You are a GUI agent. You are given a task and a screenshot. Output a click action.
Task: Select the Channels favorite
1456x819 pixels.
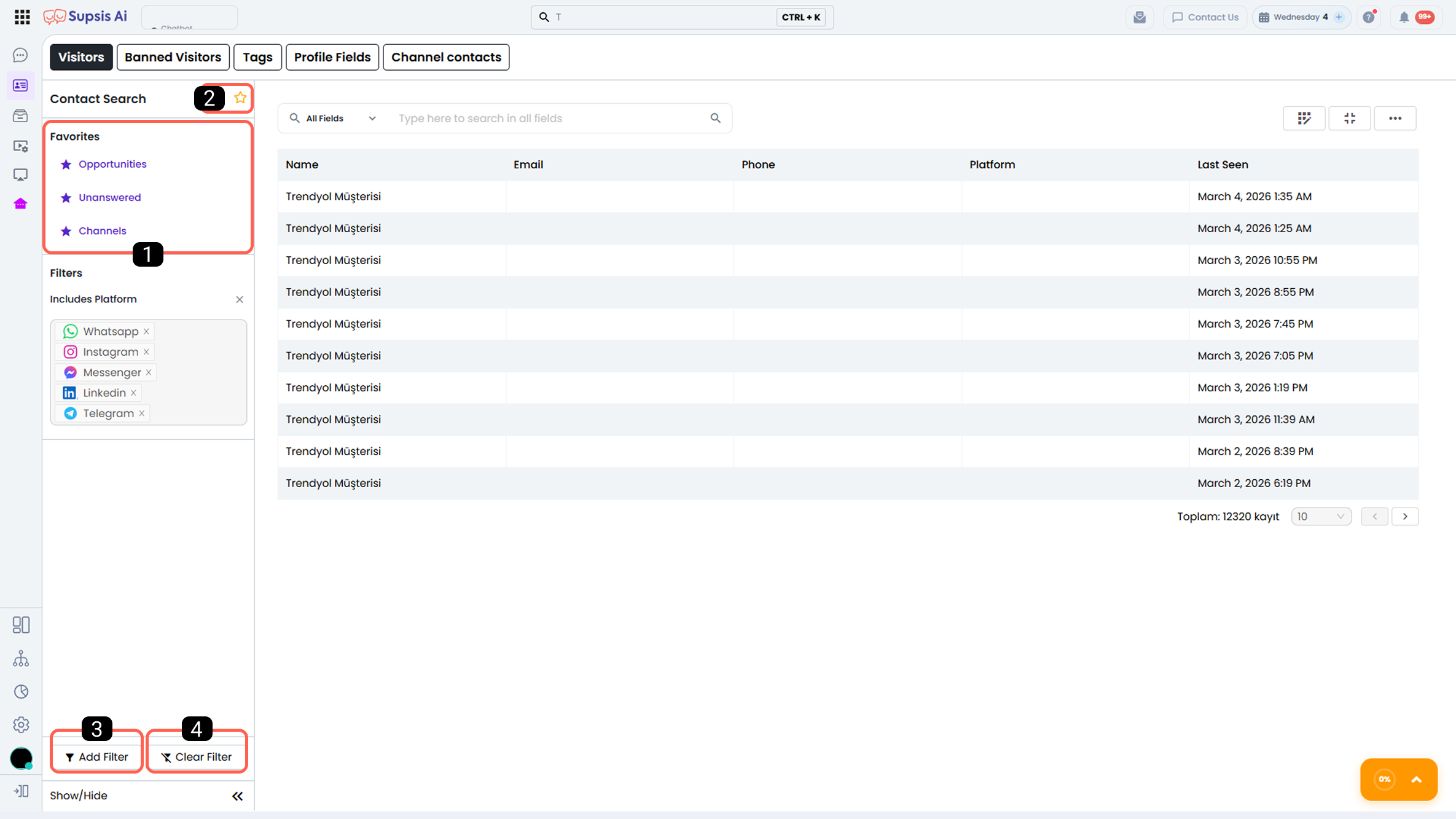tap(103, 231)
